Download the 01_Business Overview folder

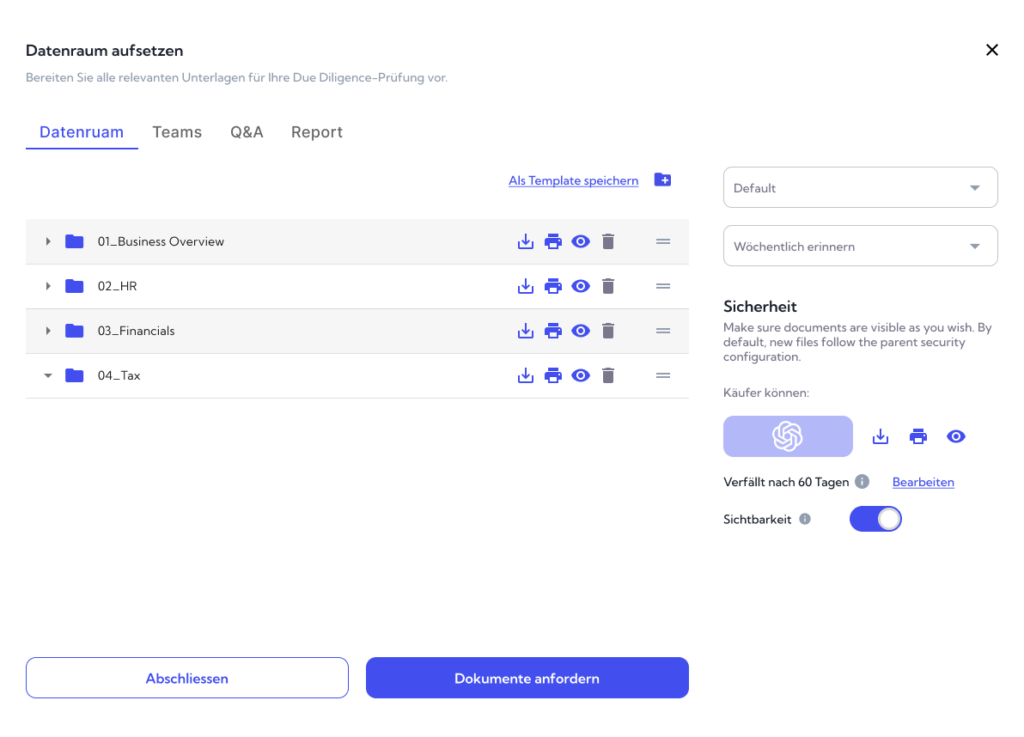click(x=525, y=242)
